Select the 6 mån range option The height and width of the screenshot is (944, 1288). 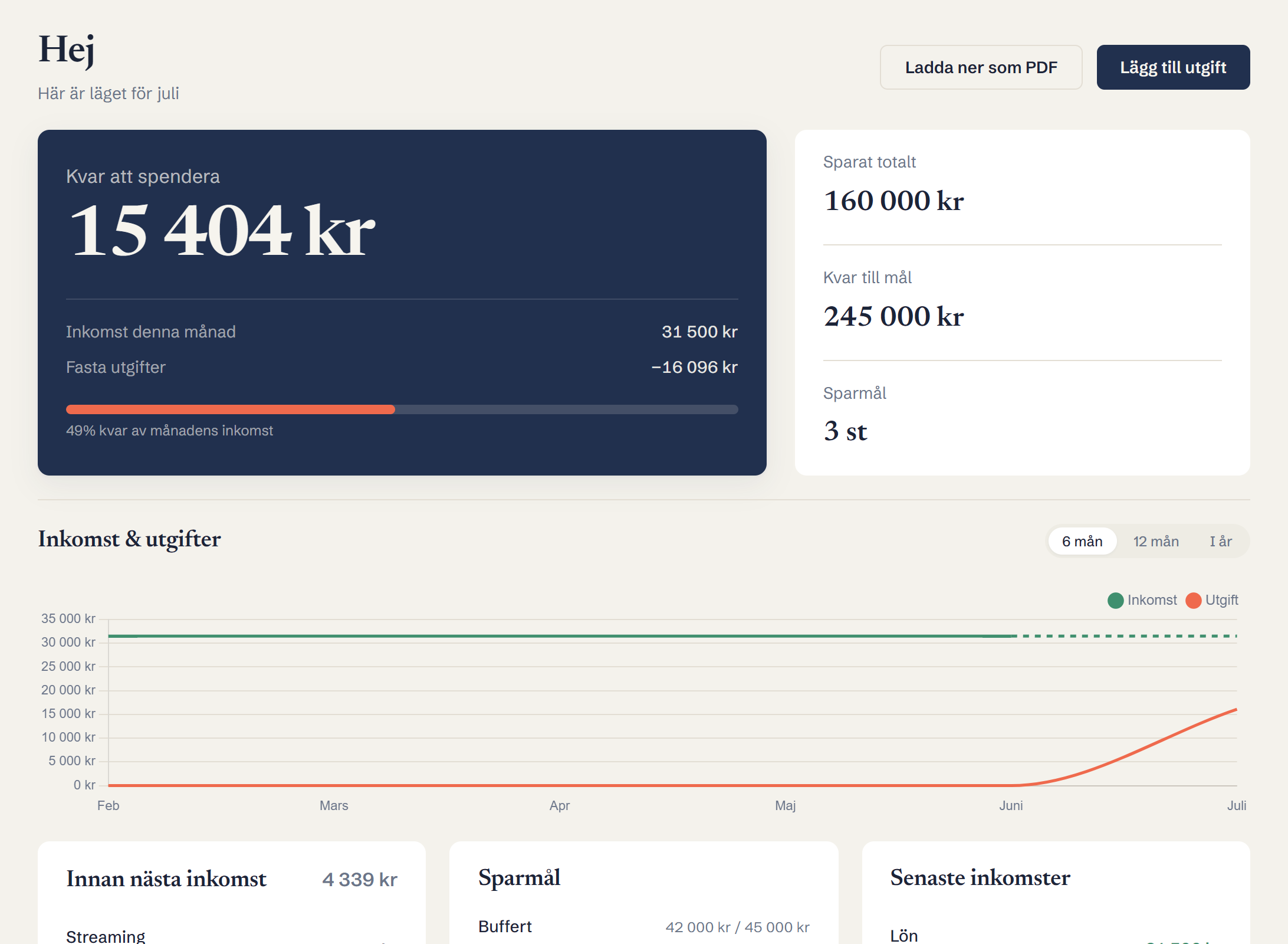point(1082,541)
